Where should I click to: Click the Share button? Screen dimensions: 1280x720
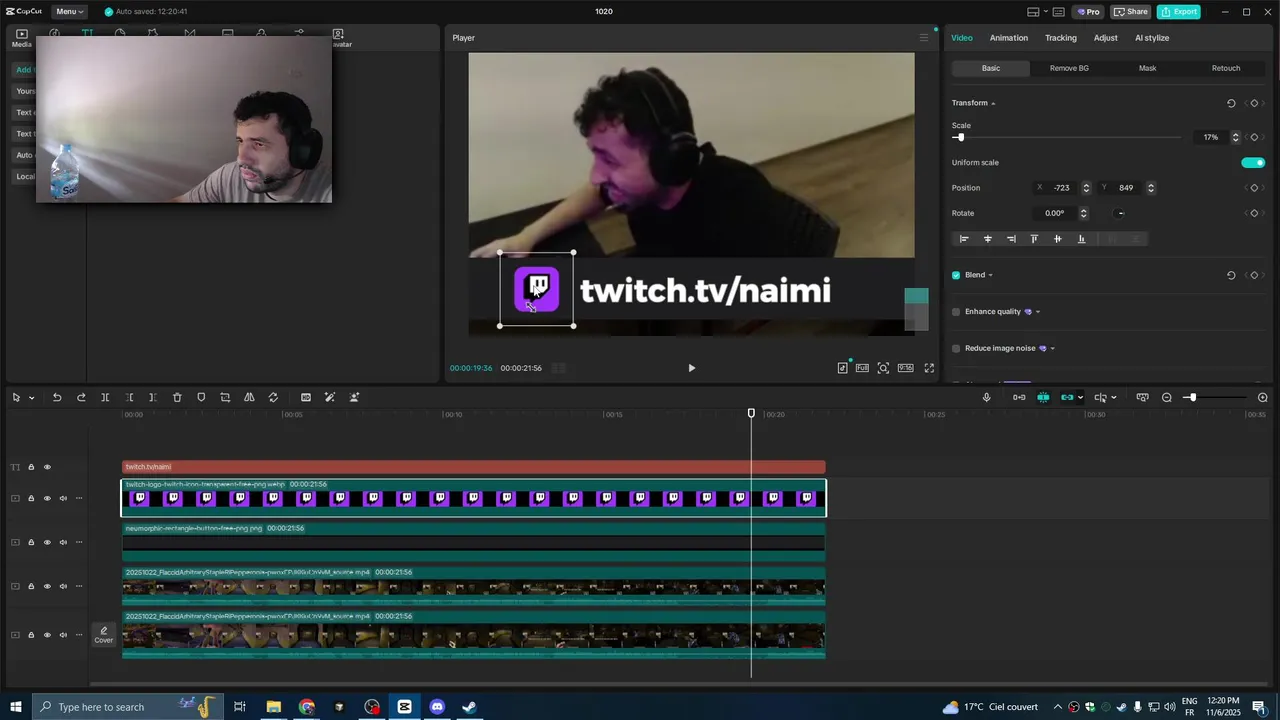[1131, 12]
